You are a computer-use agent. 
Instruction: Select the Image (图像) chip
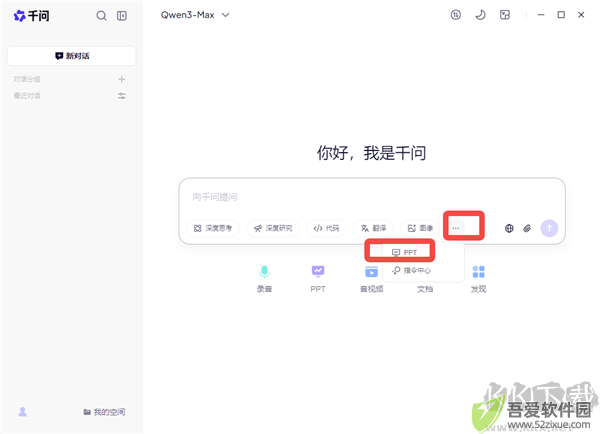[x=420, y=228]
